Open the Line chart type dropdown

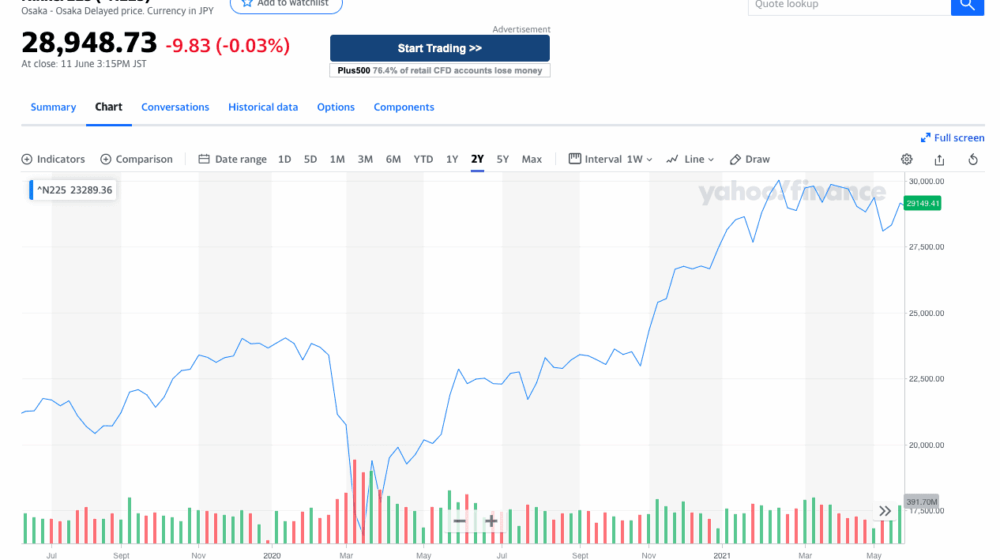[x=691, y=159]
